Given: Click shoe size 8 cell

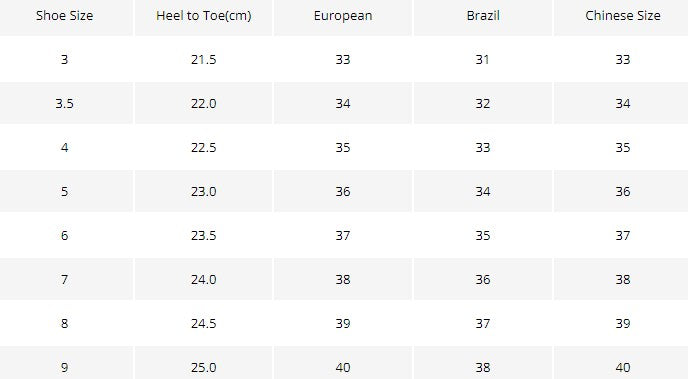Looking at the screenshot, I should click(x=64, y=323).
